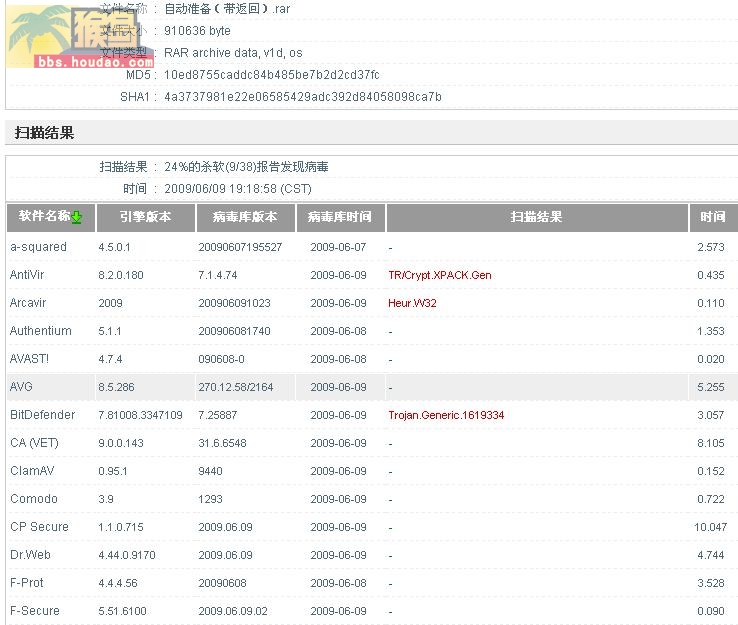Select the F-Secure row name
The width and height of the screenshot is (738, 625).
pyautogui.click(x=34, y=611)
